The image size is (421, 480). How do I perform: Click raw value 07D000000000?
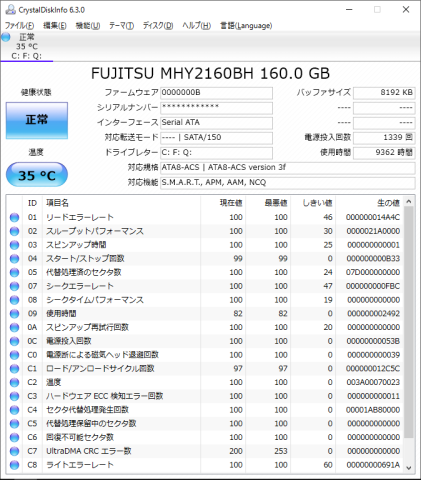[373, 272]
